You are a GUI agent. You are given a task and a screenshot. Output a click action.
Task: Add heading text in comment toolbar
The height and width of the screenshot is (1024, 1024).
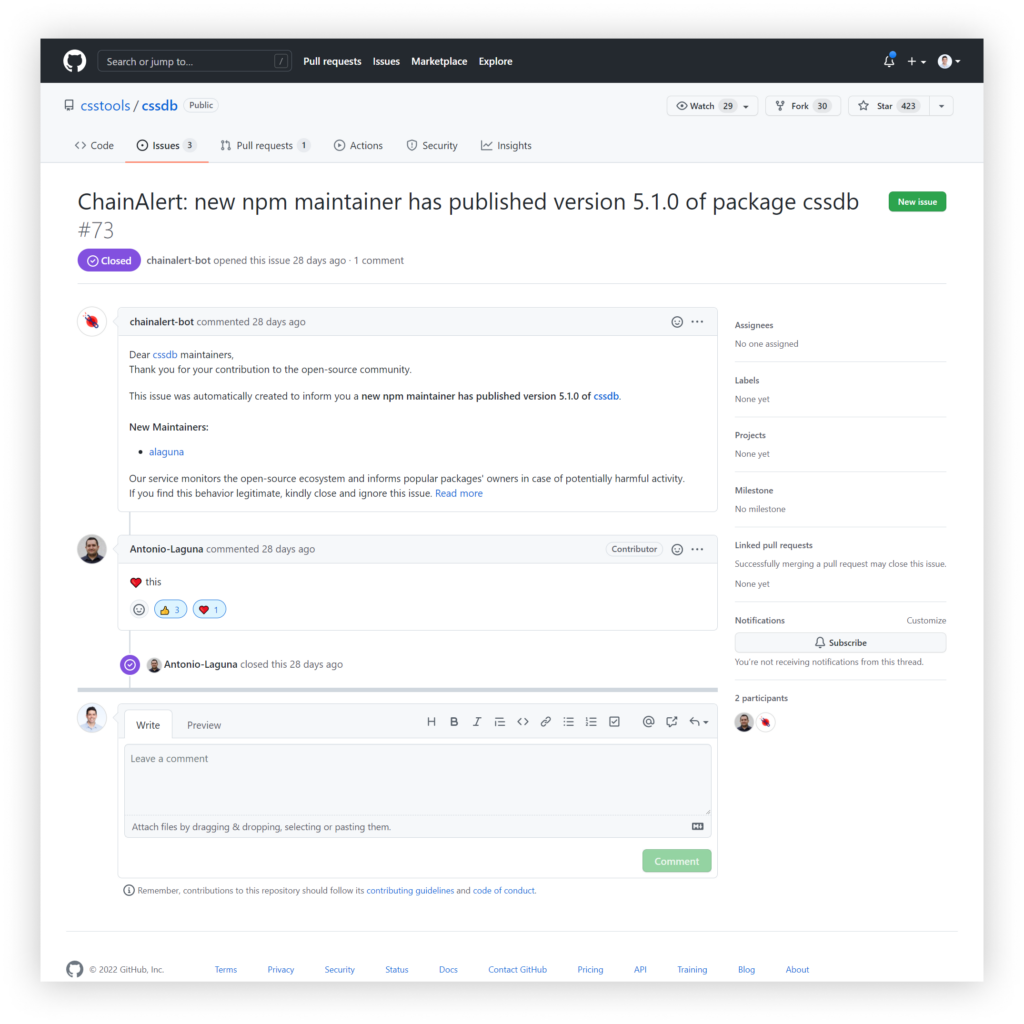point(431,722)
